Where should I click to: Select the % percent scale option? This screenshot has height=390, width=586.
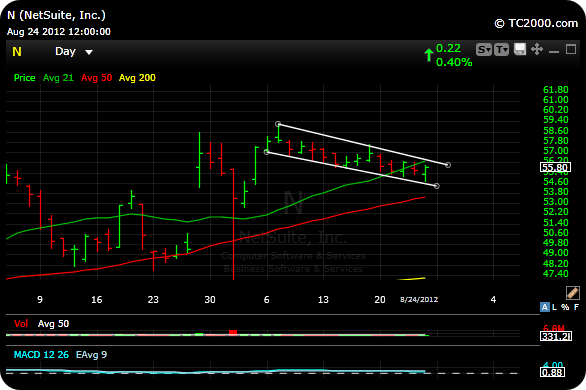(x=565, y=307)
